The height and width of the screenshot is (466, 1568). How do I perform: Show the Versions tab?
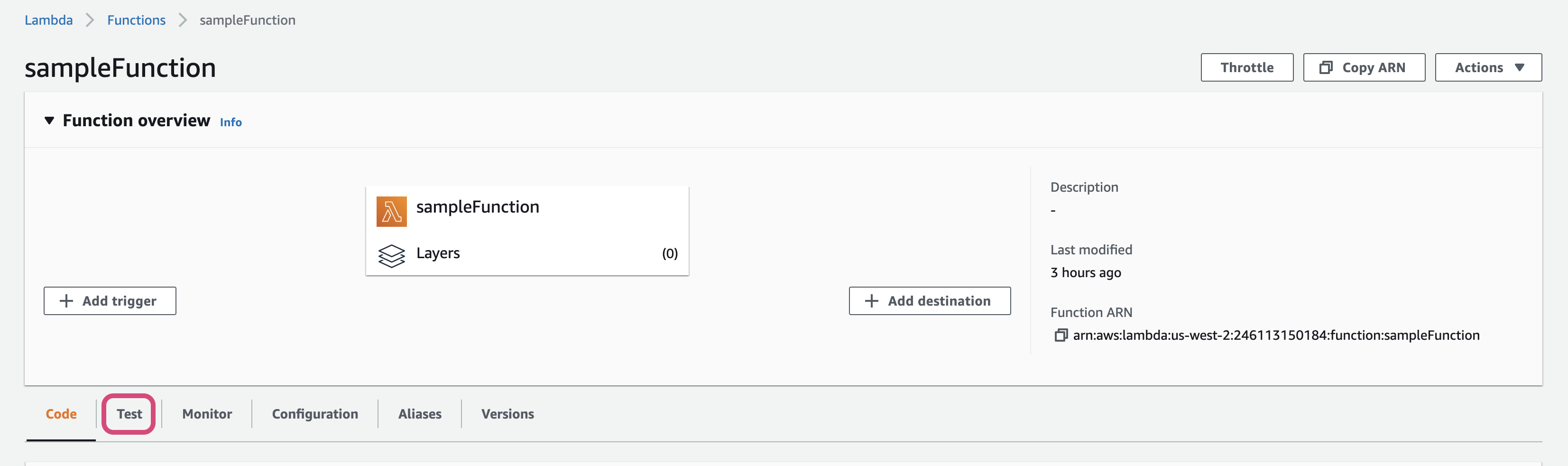pos(507,414)
